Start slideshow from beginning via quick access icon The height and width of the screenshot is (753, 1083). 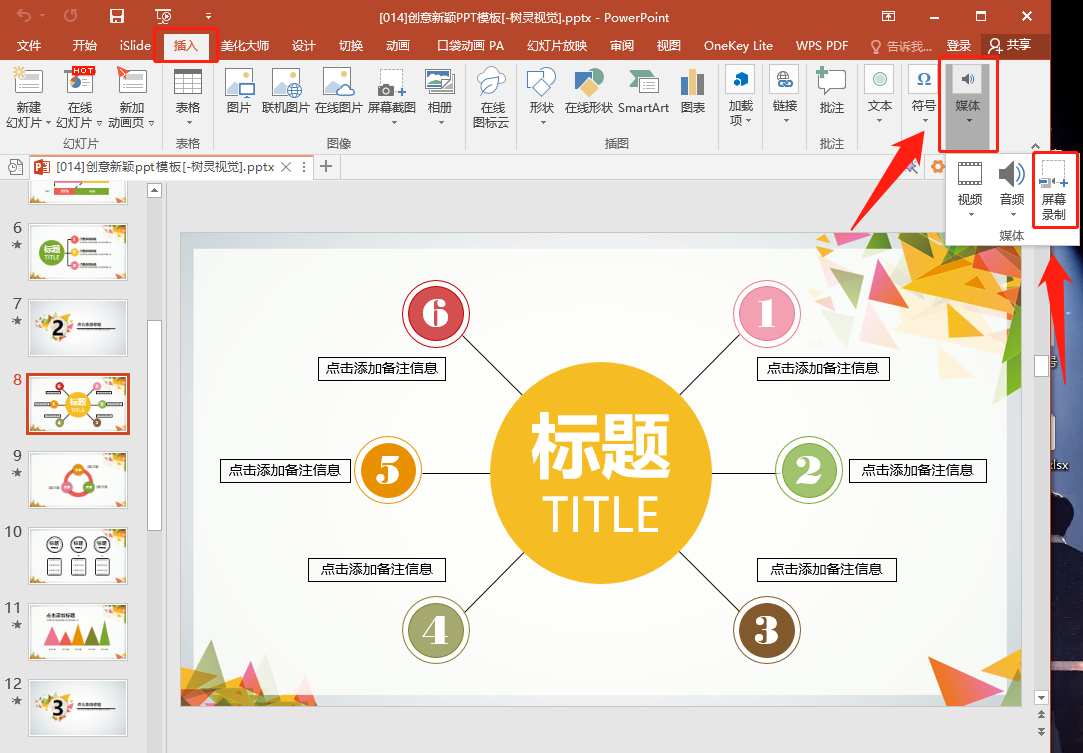click(x=163, y=16)
